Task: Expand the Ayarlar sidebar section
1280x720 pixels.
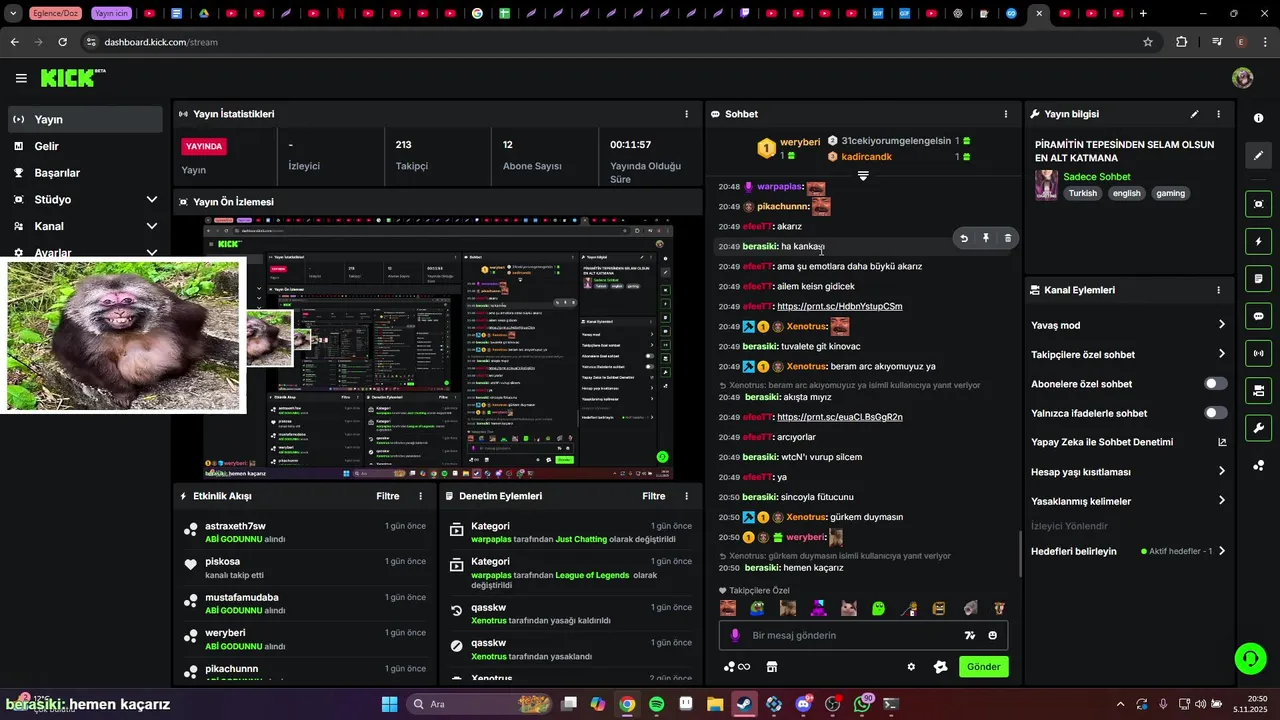Action: click(152, 253)
